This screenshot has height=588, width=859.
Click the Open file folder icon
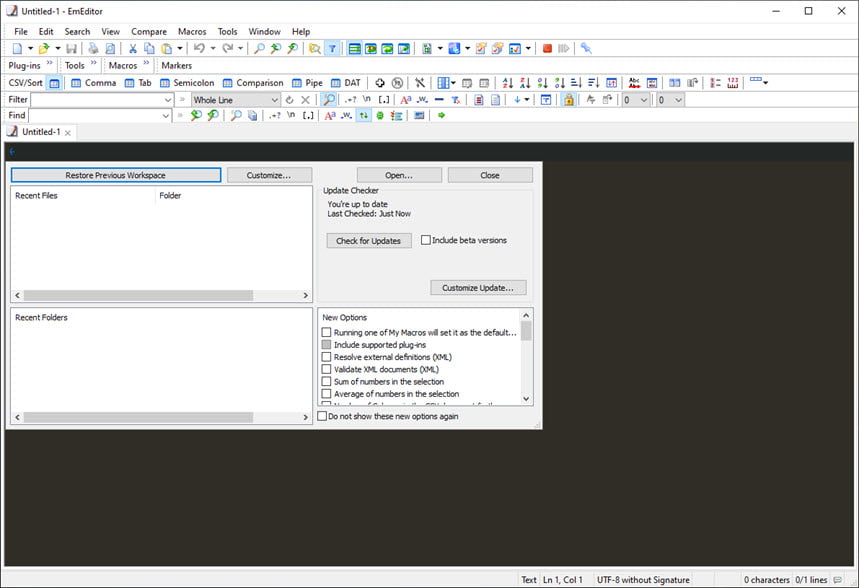[x=44, y=49]
